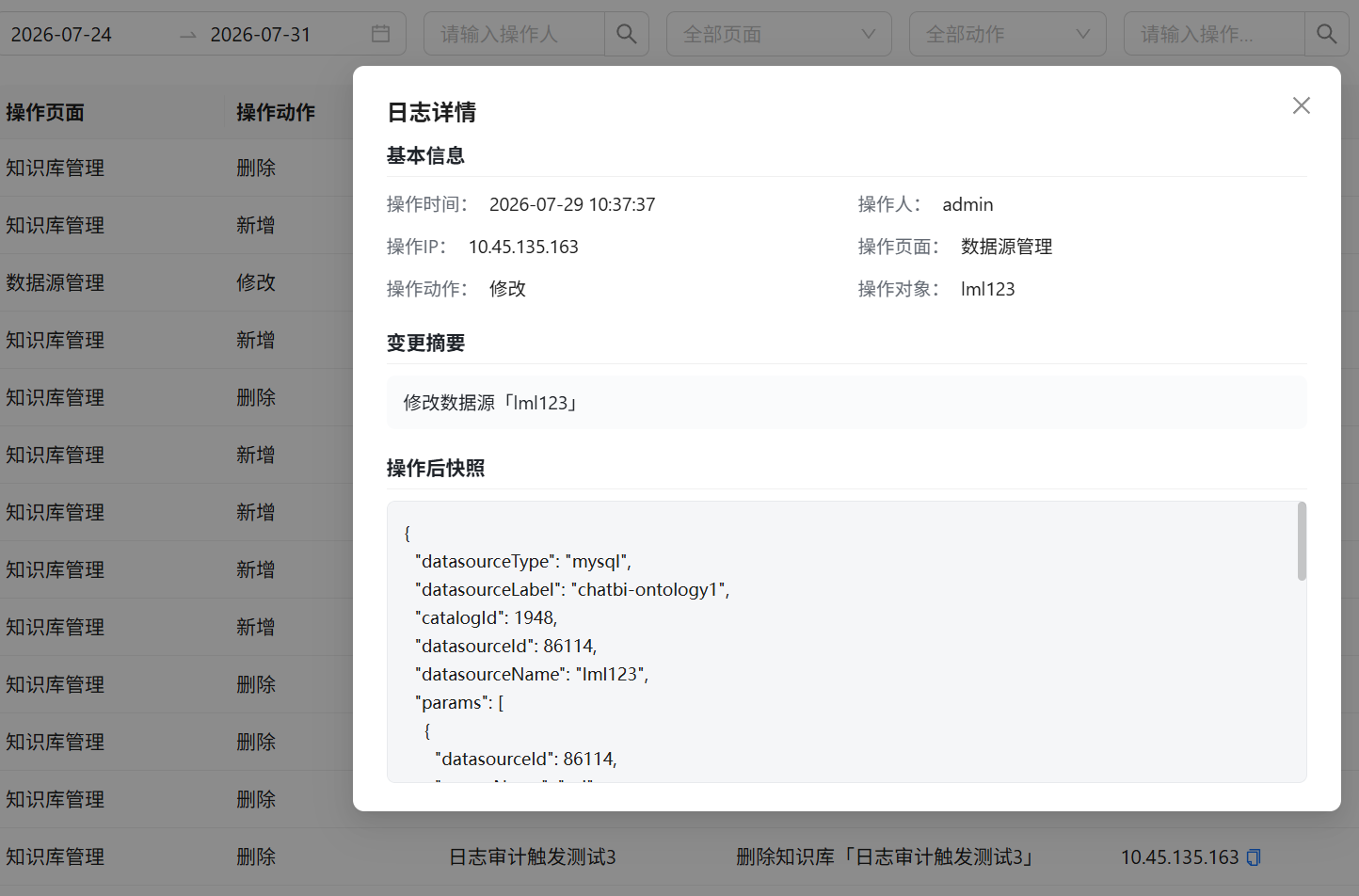Screen dimensions: 1359x896
Task: Click 删除知识库「日志审计触发测试3」 summary cell
Action: (x=887, y=857)
